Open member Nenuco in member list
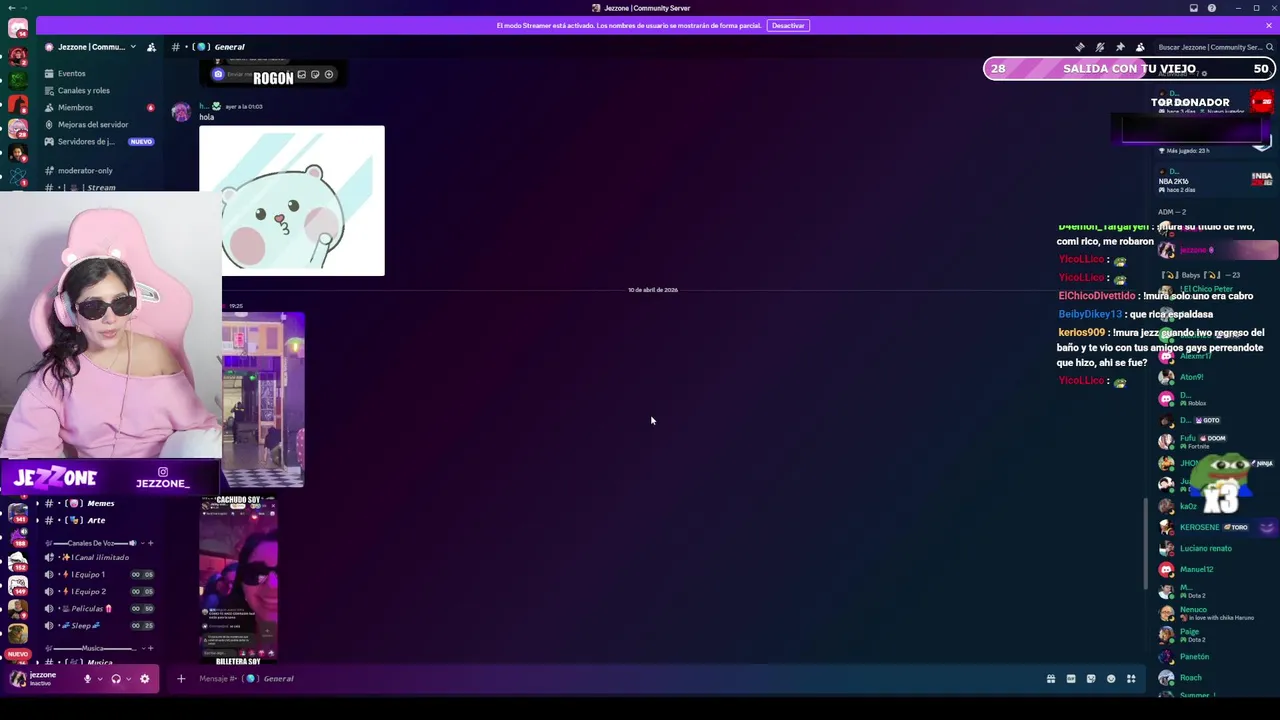The height and width of the screenshot is (720, 1280). (x=1215, y=613)
